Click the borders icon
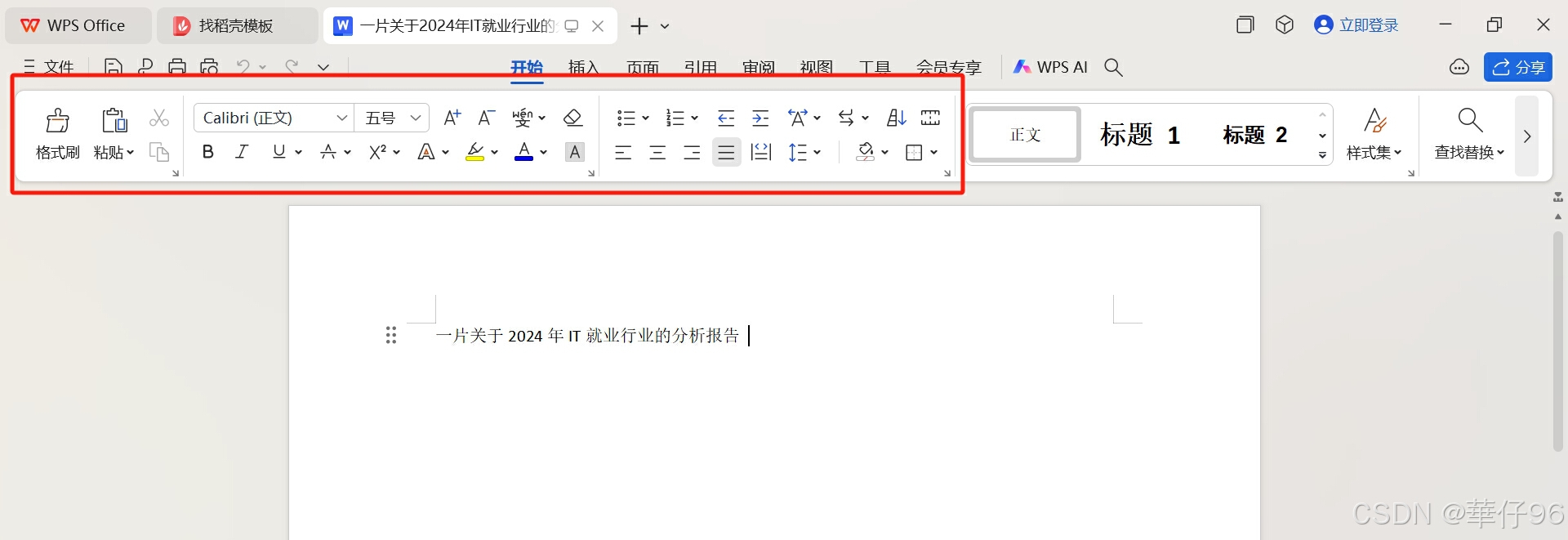 [915, 152]
